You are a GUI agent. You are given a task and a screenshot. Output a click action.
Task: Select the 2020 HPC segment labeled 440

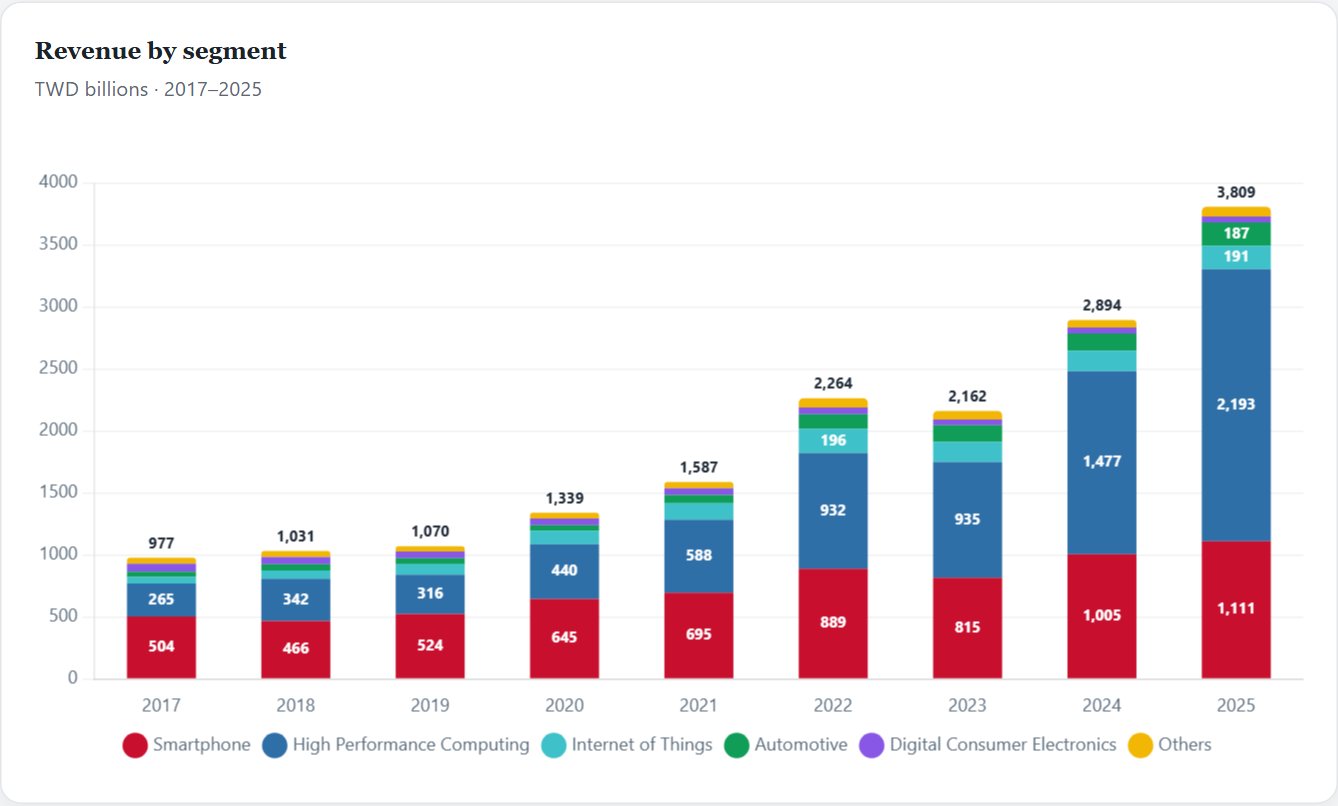[x=564, y=572]
